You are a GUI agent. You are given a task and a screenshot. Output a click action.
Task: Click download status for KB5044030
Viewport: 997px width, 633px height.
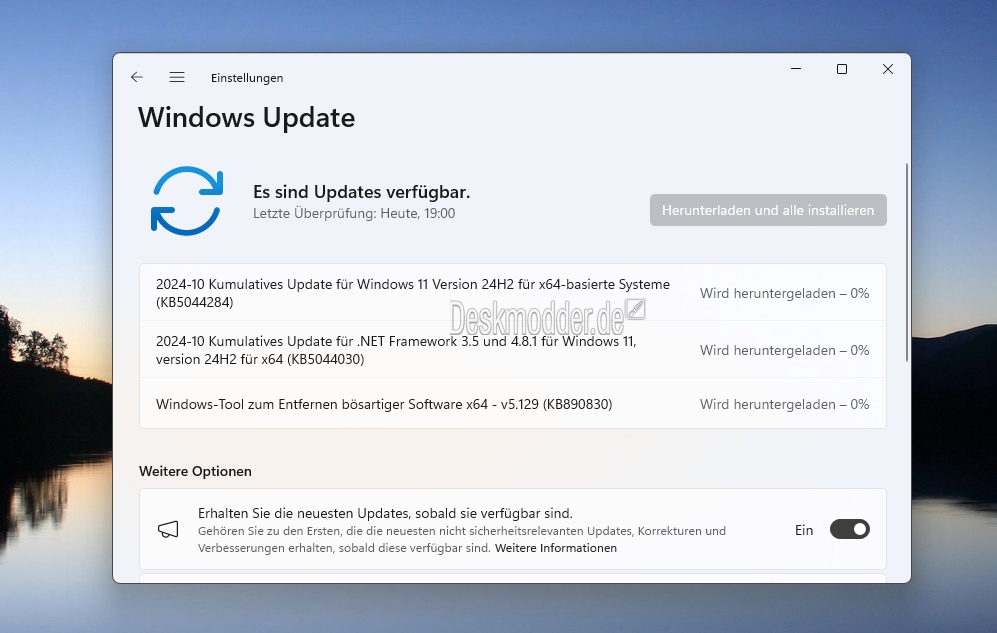(785, 351)
